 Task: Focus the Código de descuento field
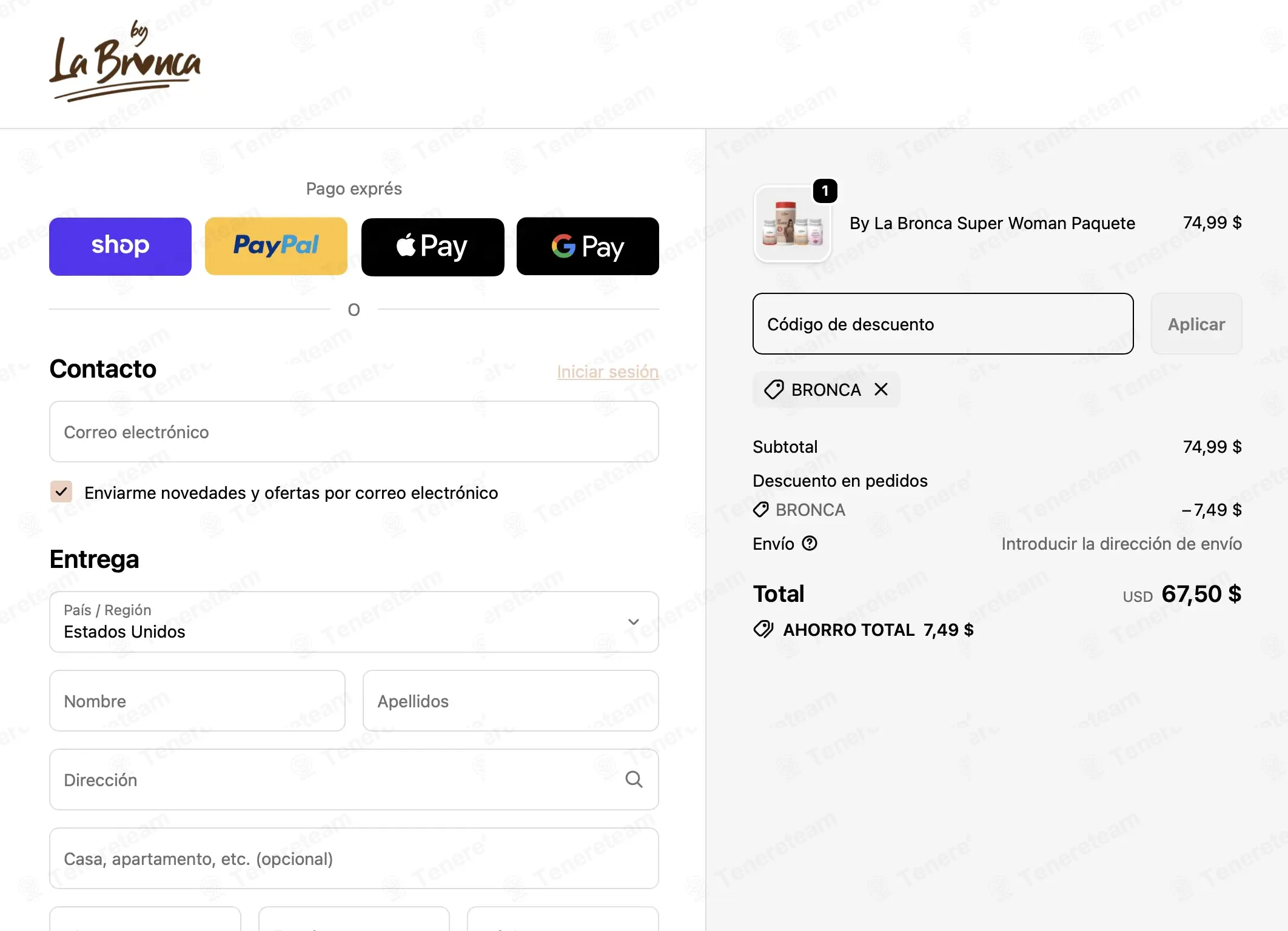pyautogui.click(x=943, y=324)
